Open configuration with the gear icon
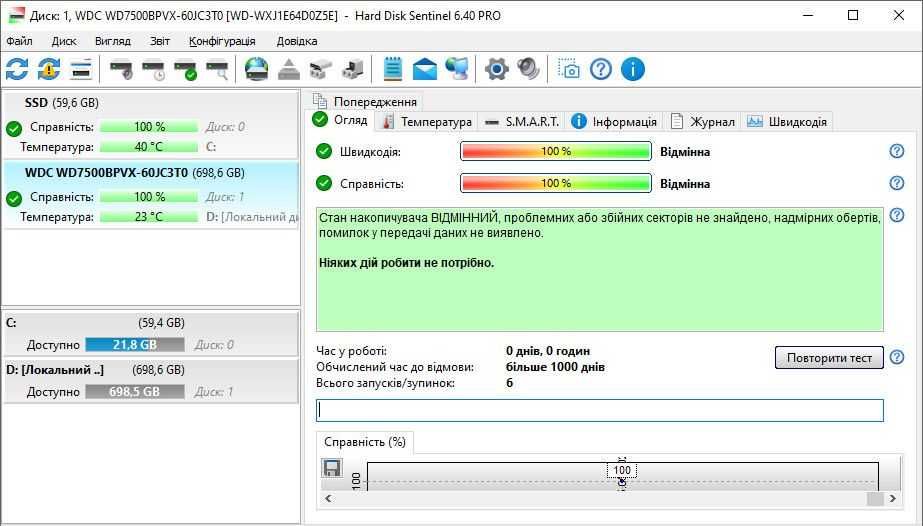The width and height of the screenshot is (923, 526). (x=497, y=69)
